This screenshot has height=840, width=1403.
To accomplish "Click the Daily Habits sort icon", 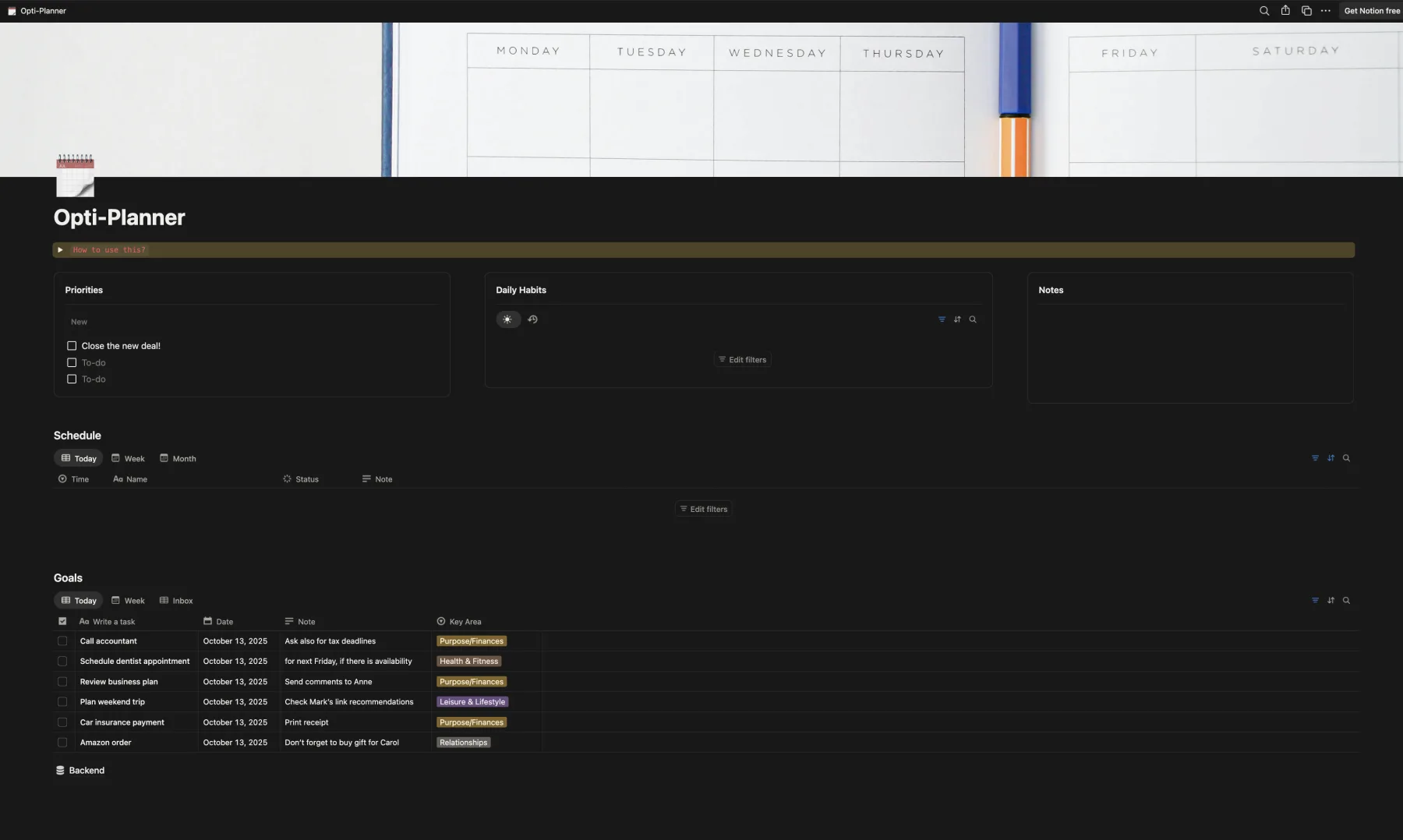I will (957, 319).
